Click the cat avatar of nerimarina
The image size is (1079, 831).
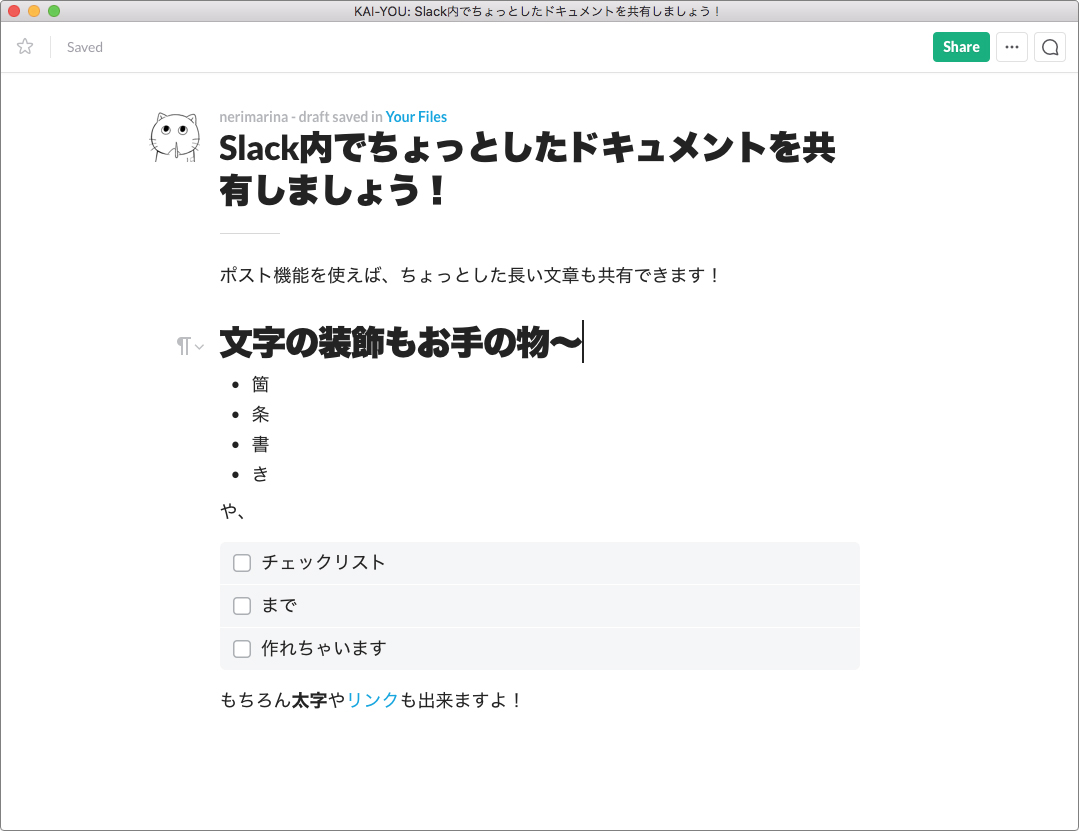tap(175, 138)
